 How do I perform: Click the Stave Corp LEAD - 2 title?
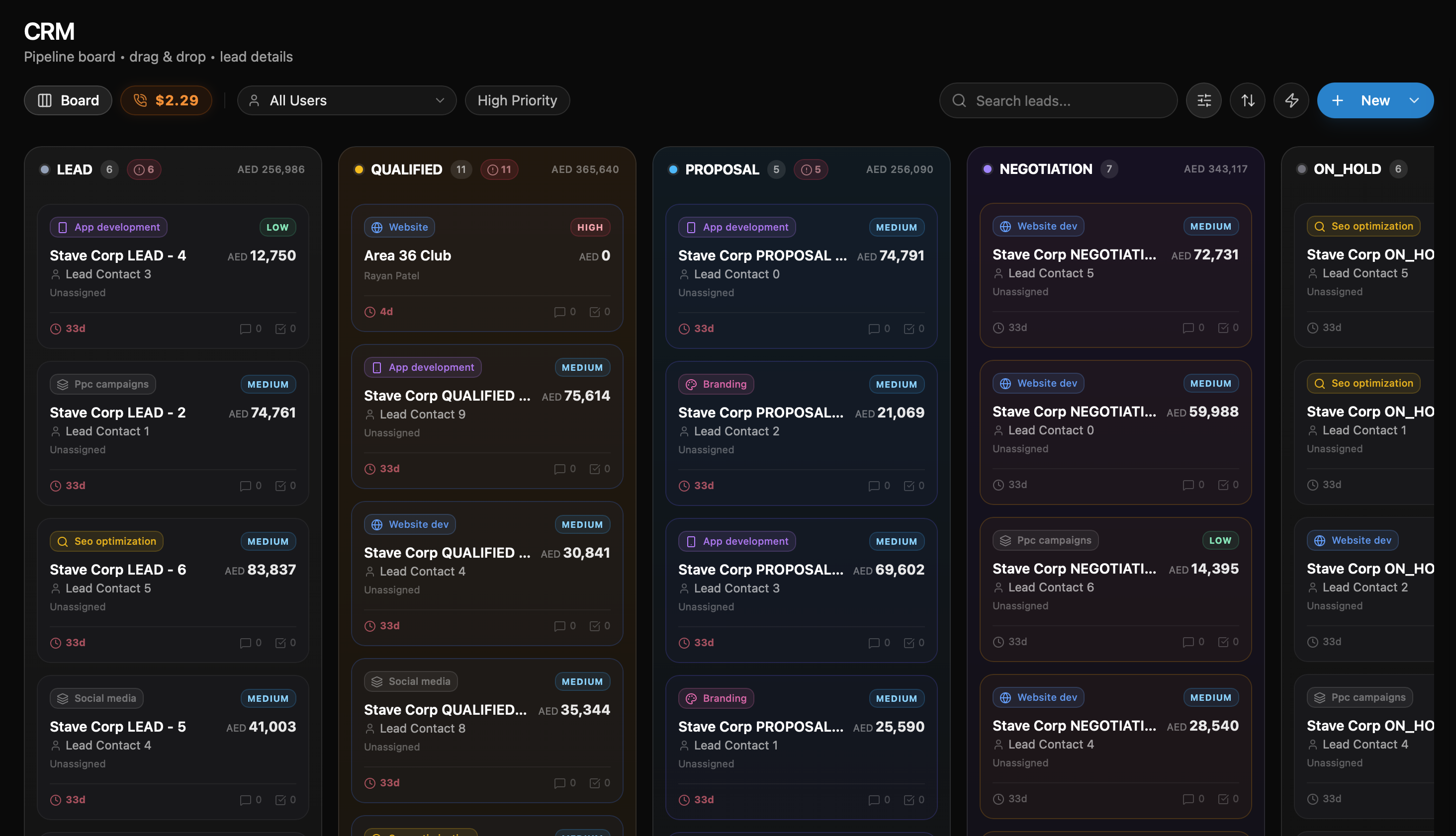[x=117, y=413]
